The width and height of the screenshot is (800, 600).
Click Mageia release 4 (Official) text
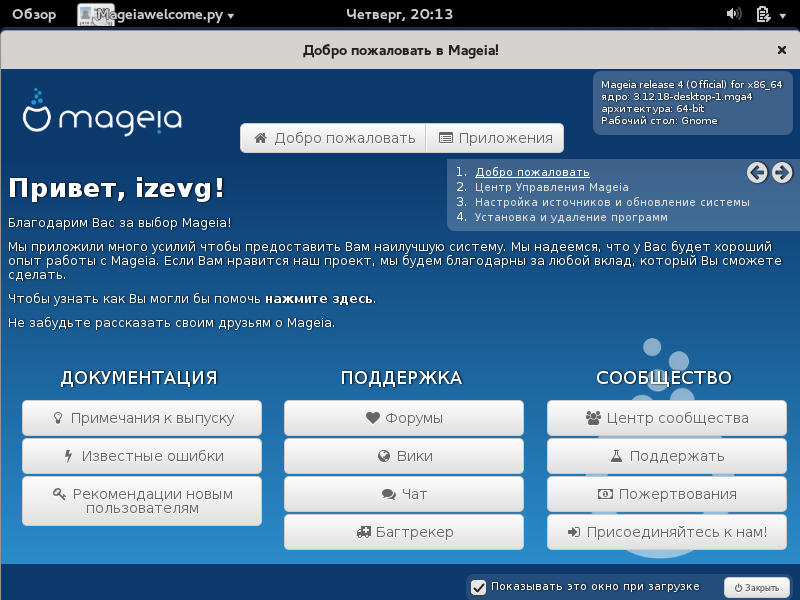click(x=691, y=84)
